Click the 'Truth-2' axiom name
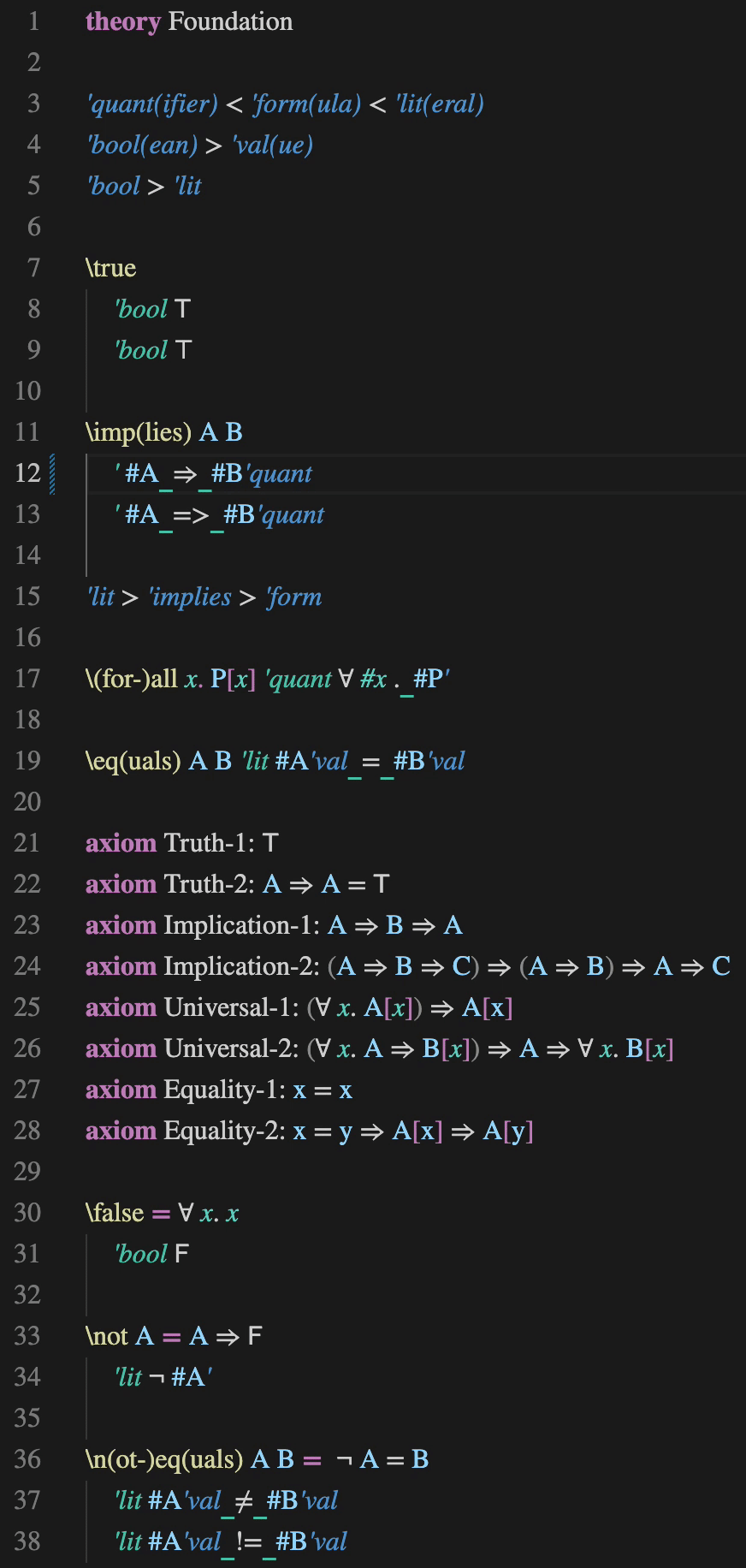The height and width of the screenshot is (1568, 746). tap(209, 884)
